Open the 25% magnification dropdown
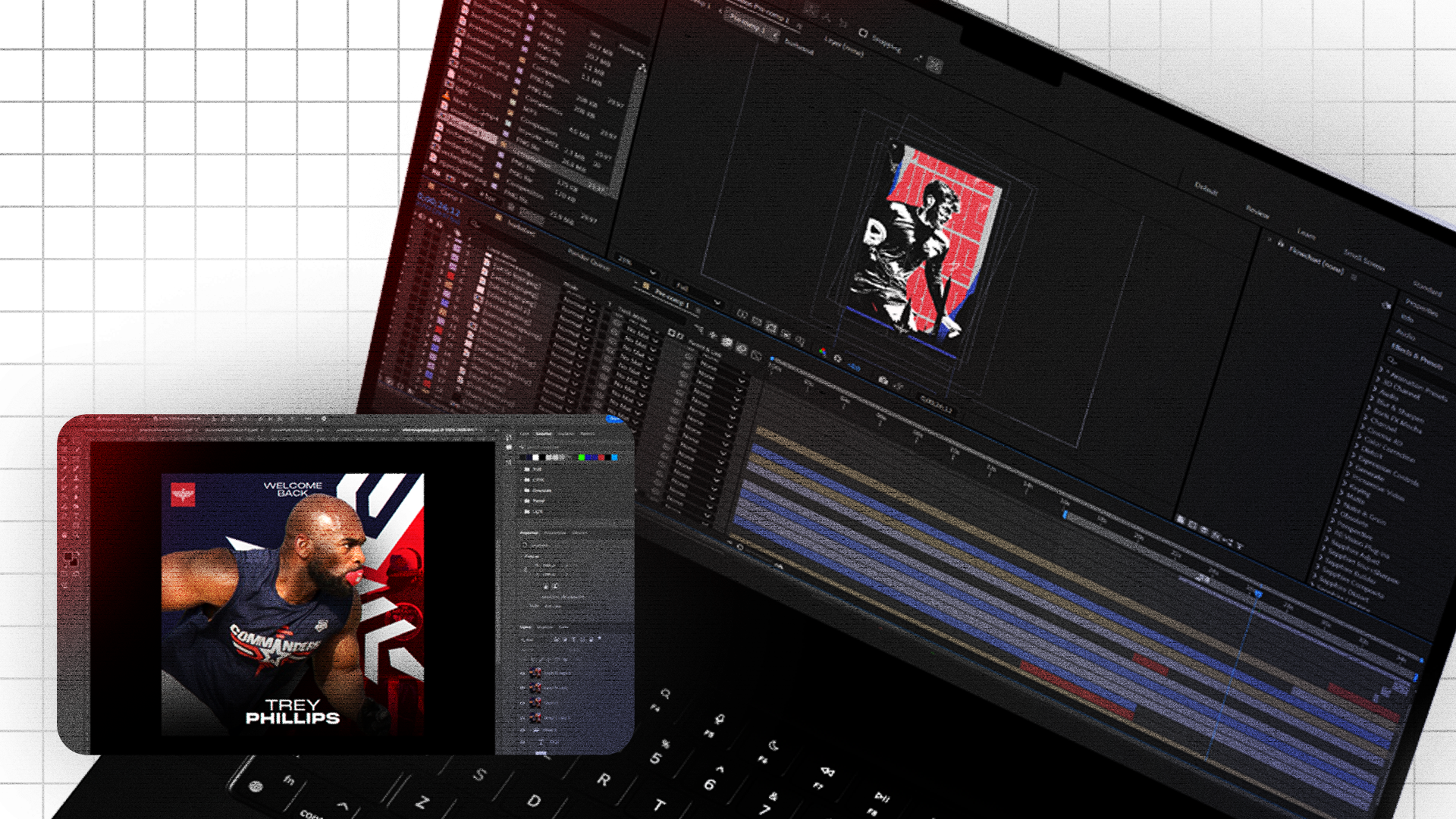This screenshot has width=1456, height=819. coord(635,265)
